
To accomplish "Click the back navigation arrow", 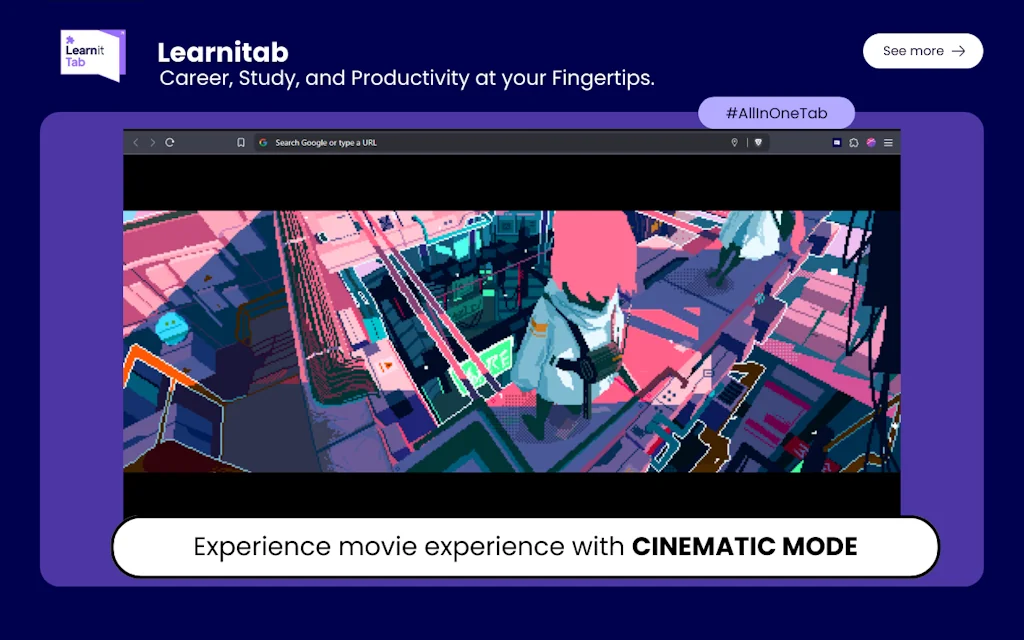I will [135, 142].
